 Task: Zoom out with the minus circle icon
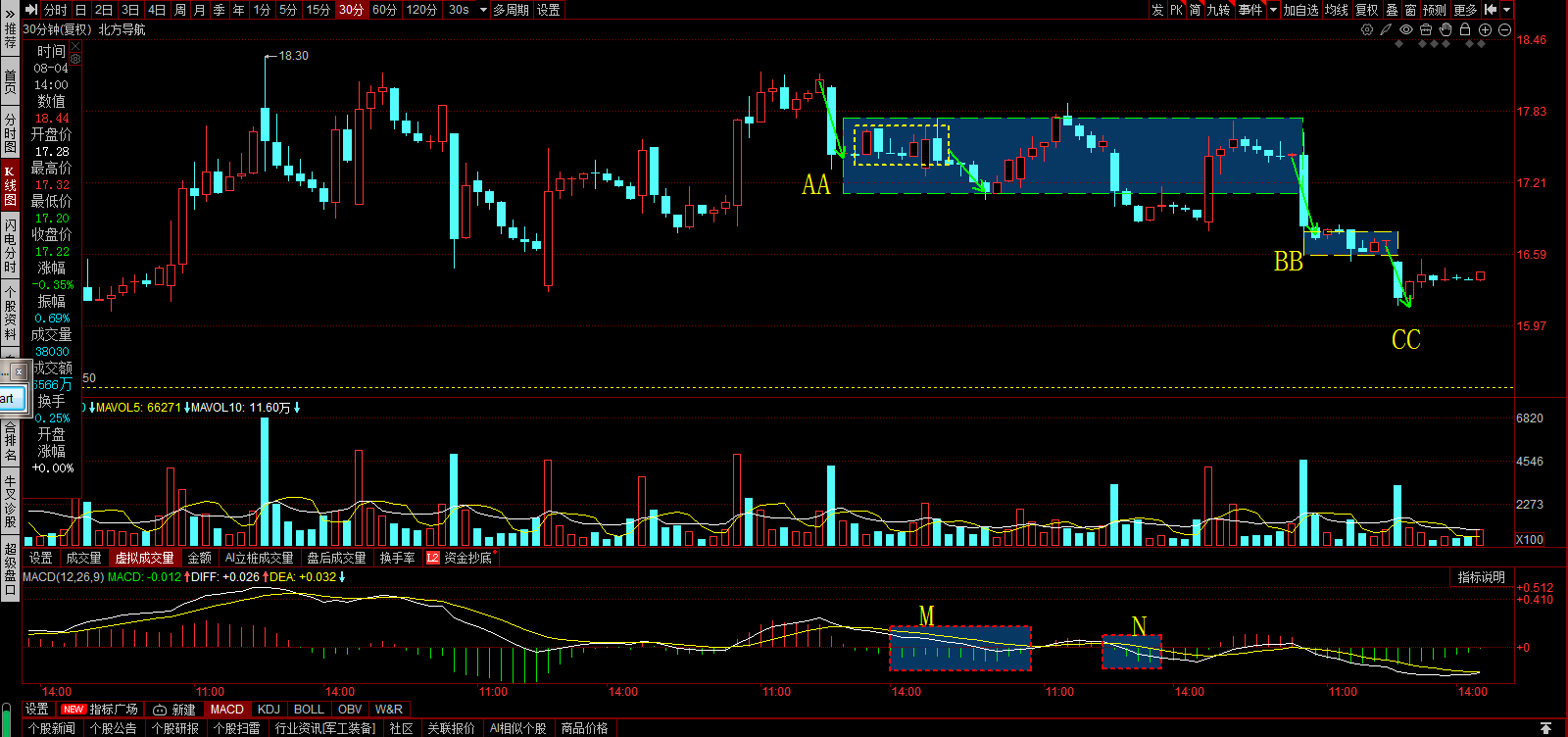click(1504, 29)
